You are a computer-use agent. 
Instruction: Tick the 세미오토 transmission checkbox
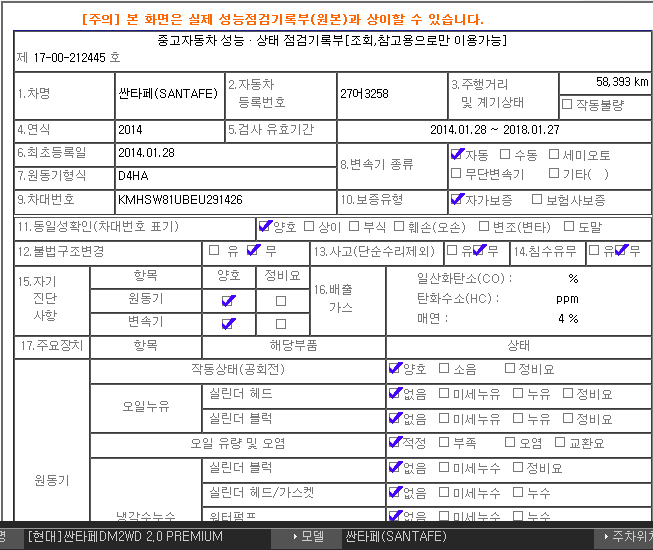553,155
